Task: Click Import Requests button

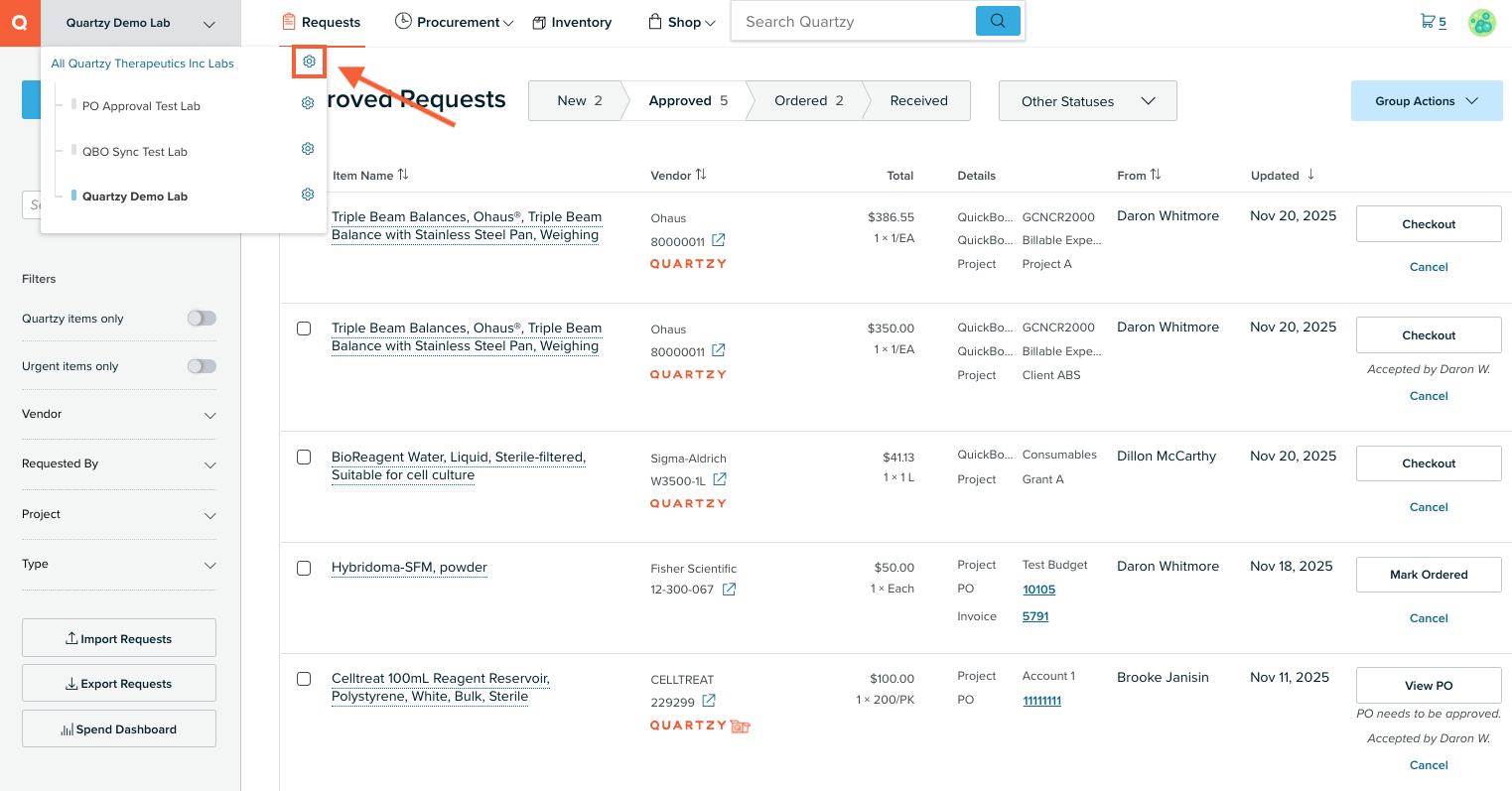Action: point(119,638)
